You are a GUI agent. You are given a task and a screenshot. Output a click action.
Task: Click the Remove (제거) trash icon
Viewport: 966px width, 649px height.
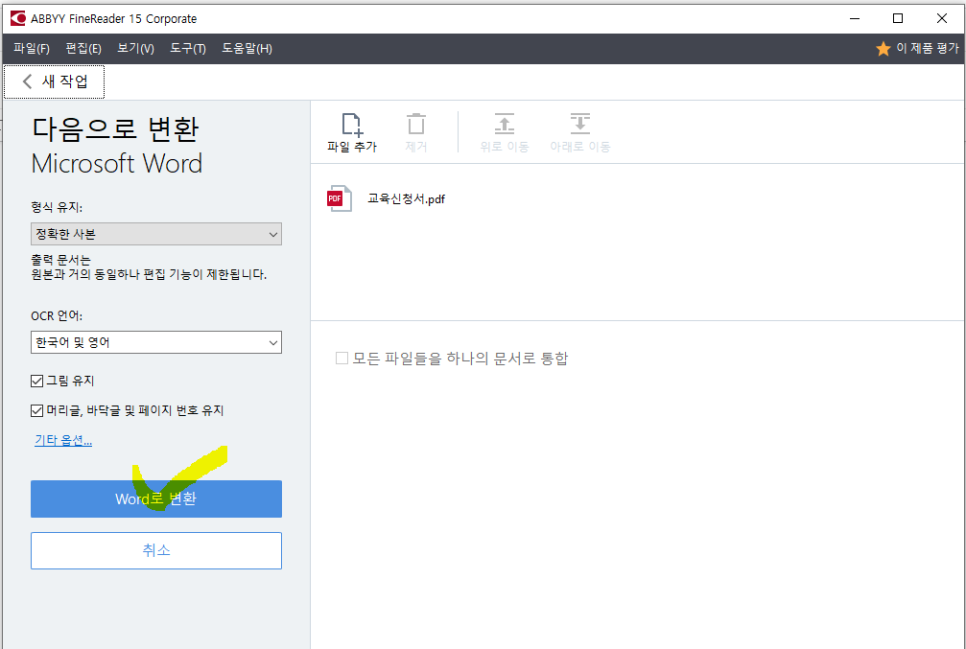click(416, 124)
